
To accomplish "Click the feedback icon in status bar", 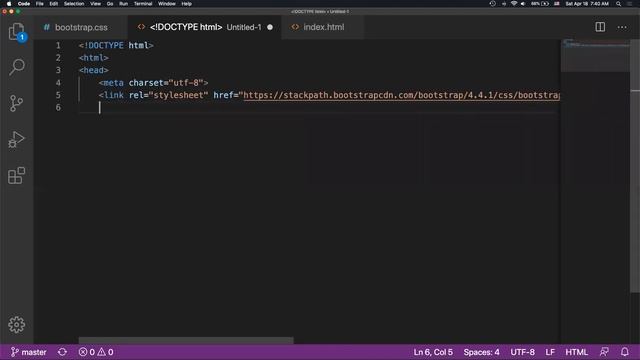I will tap(604, 352).
